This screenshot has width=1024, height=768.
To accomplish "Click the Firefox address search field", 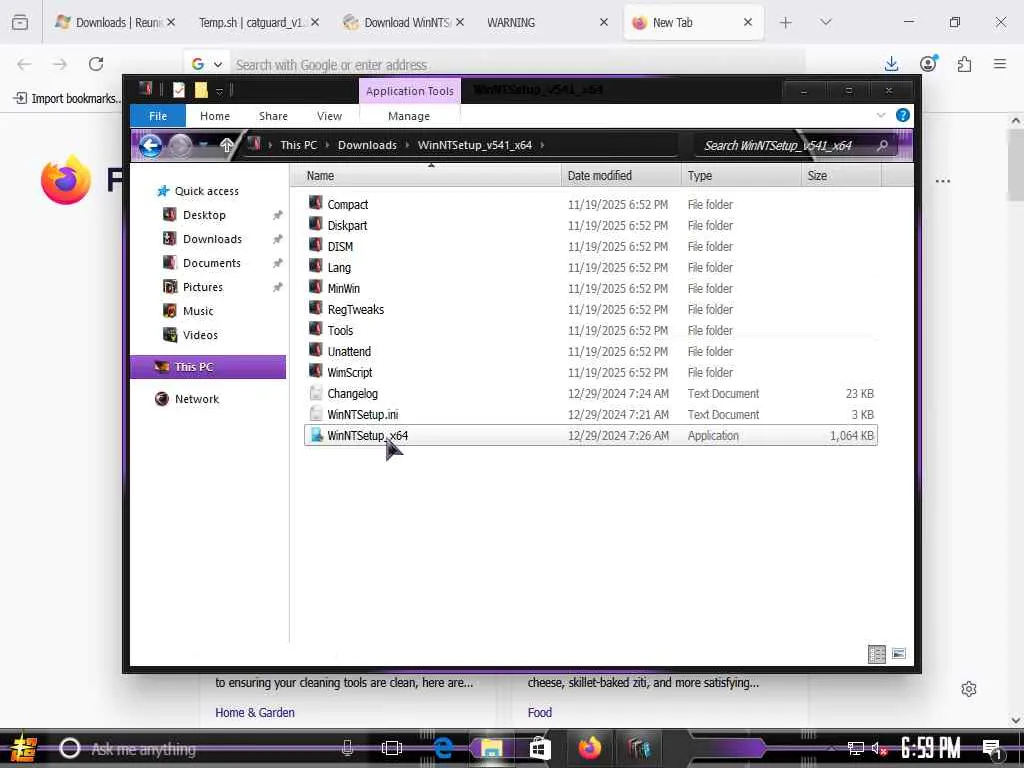I will coord(516,65).
